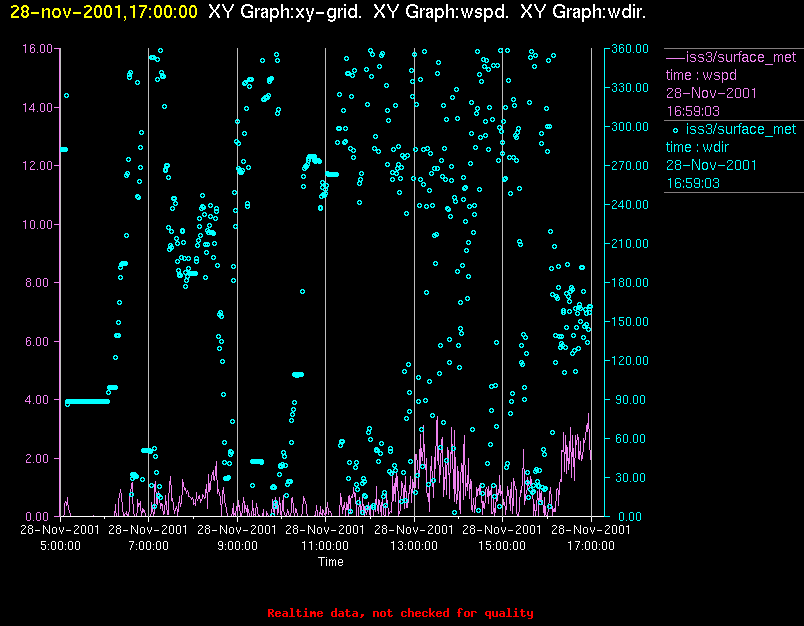This screenshot has height=626, width=804.
Task: Click the 13:00:00 time axis label
Action: click(x=414, y=546)
